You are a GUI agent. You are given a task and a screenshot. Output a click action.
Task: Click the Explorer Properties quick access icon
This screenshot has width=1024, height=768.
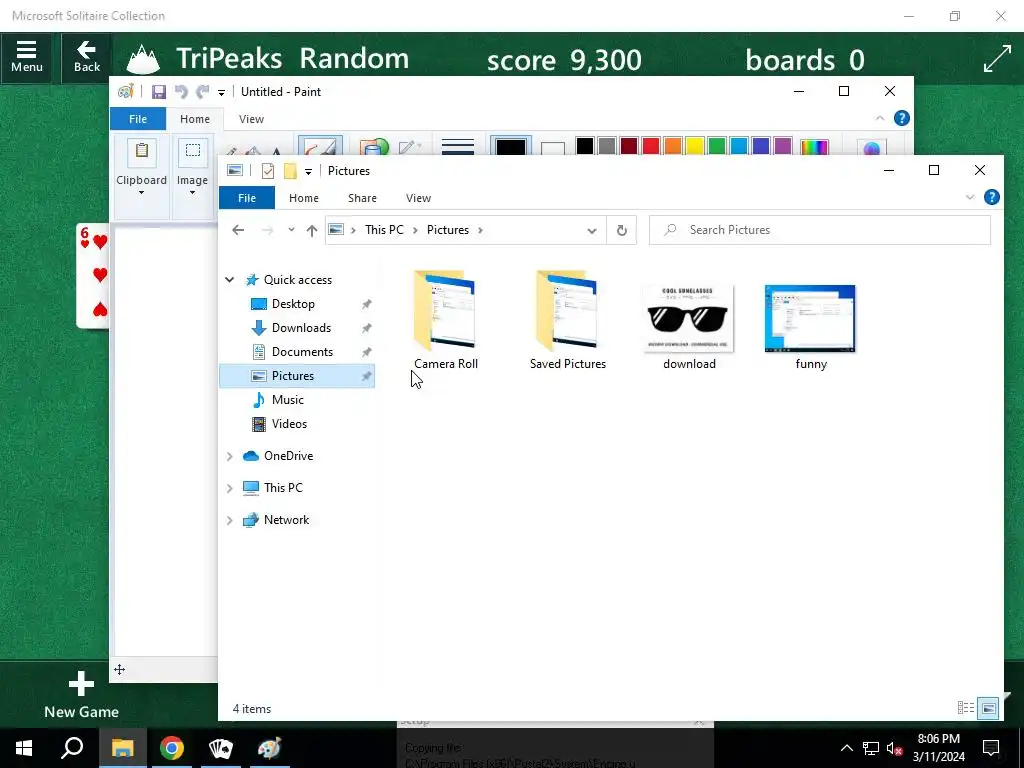click(x=268, y=171)
